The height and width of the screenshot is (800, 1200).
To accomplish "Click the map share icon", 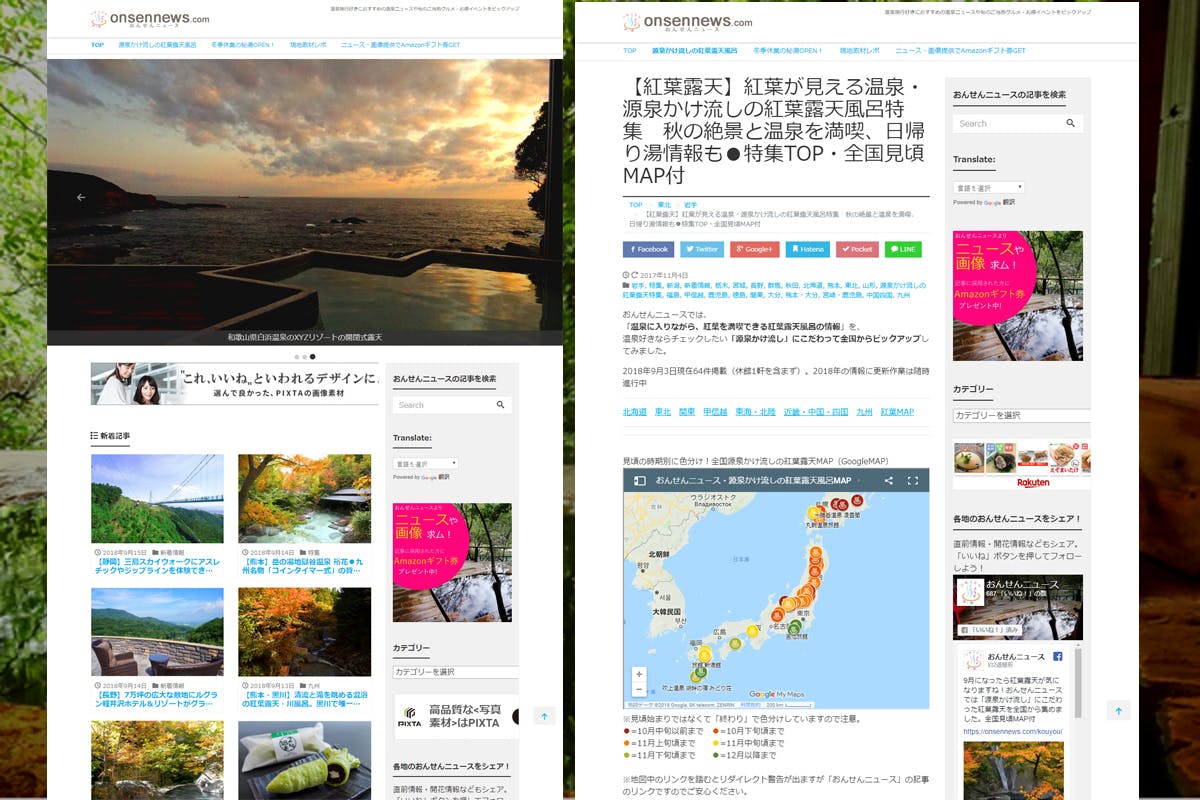I will pyautogui.click(x=888, y=481).
